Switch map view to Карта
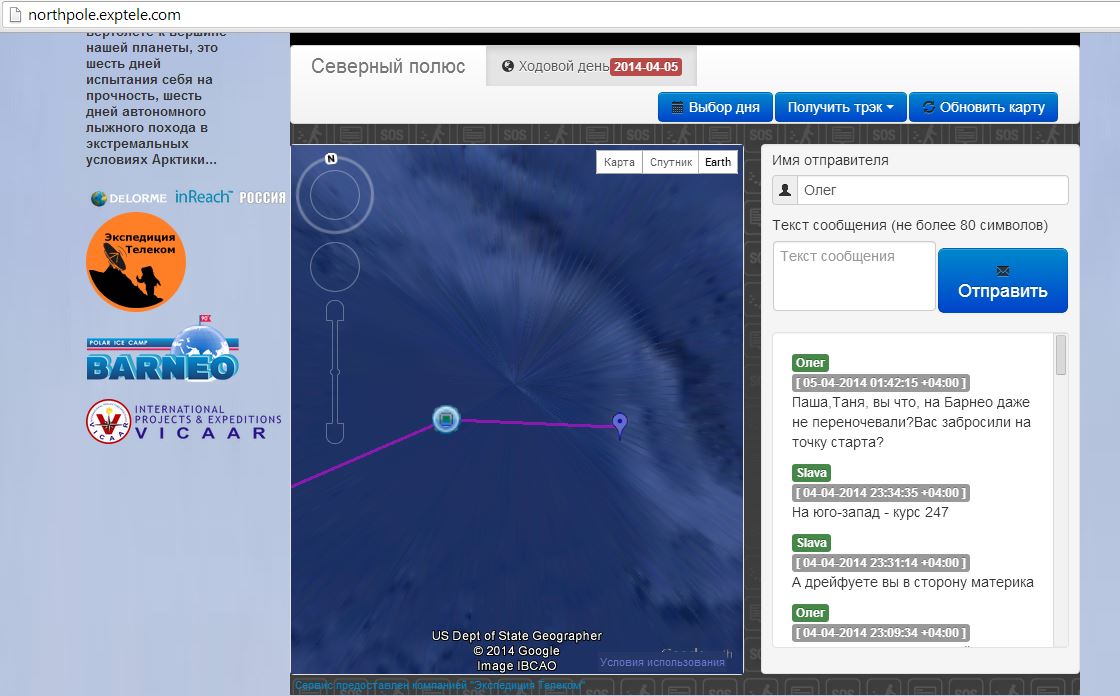The height and width of the screenshot is (696, 1120). [619, 162]
